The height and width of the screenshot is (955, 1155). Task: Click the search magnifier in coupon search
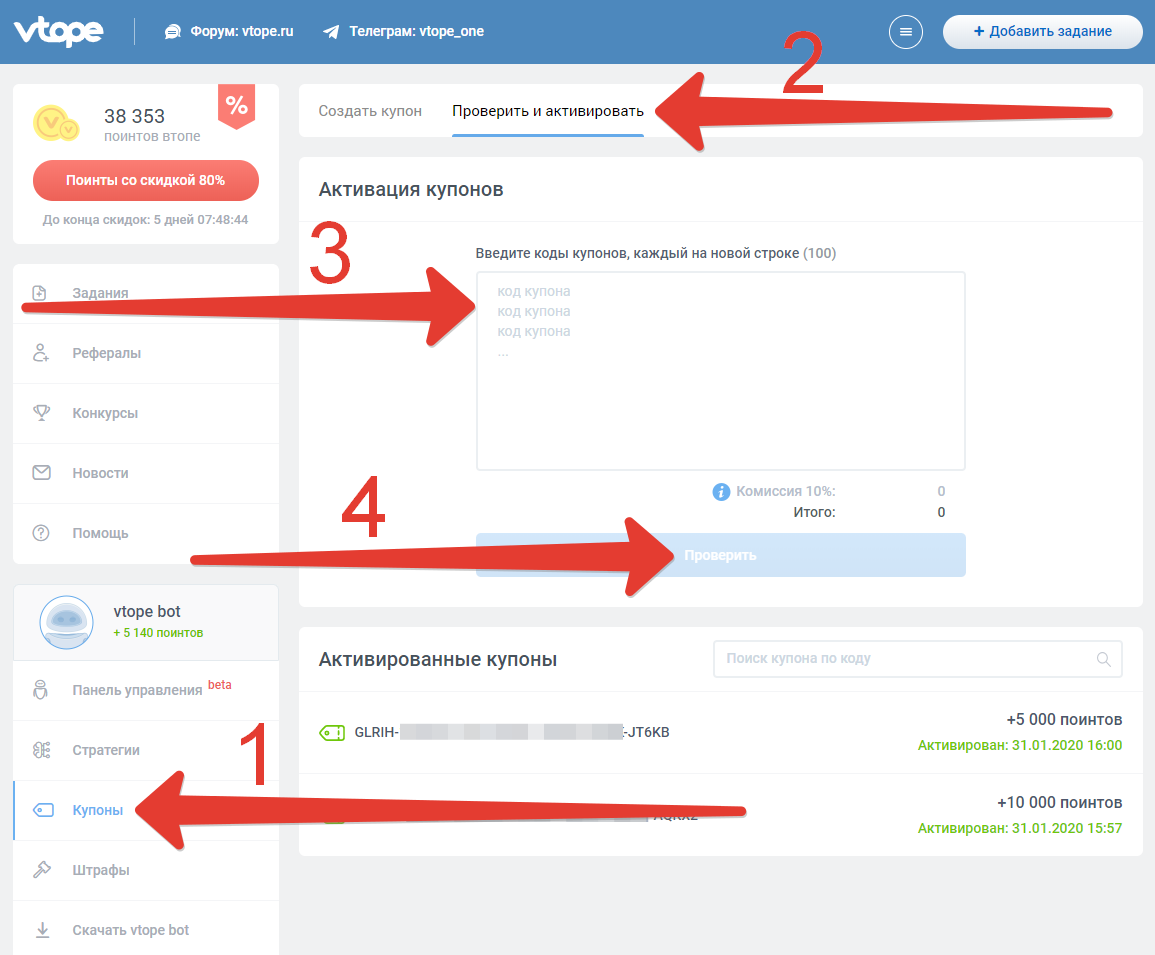coord(1103,659)
